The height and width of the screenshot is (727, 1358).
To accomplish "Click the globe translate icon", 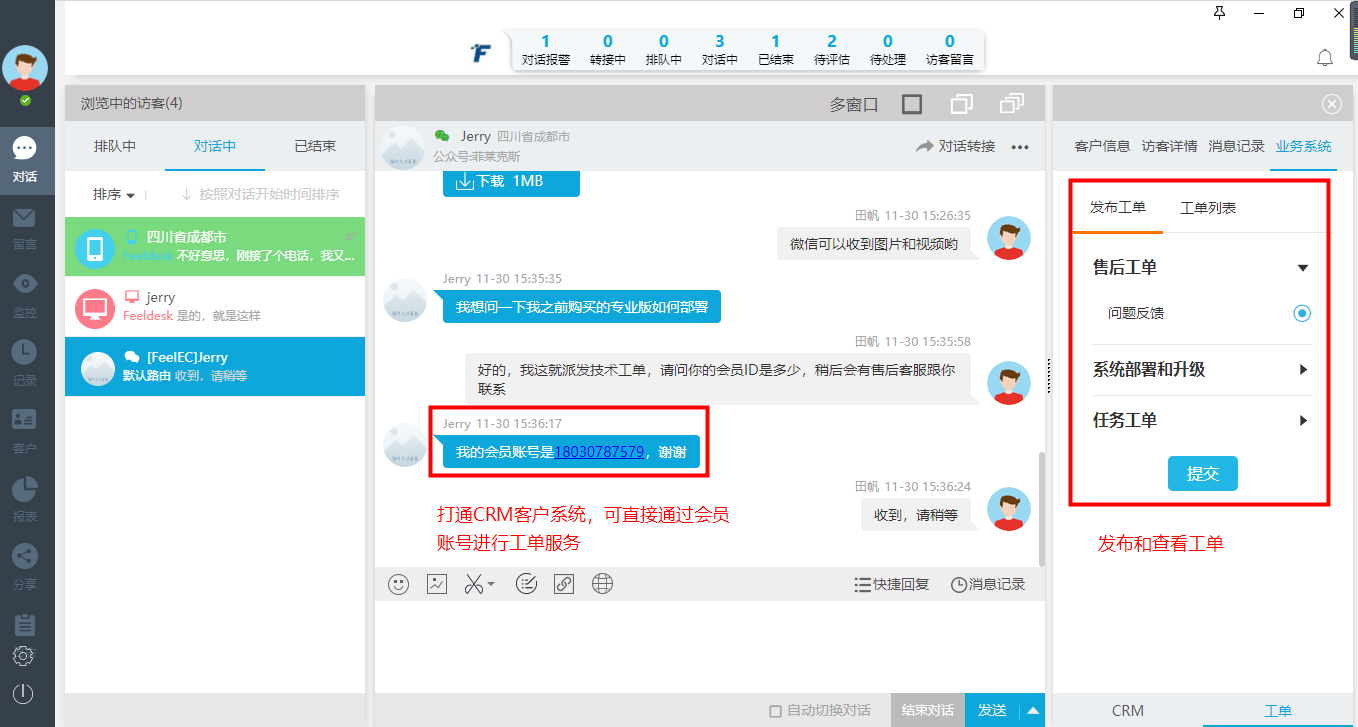I will (x=602, y=585).
